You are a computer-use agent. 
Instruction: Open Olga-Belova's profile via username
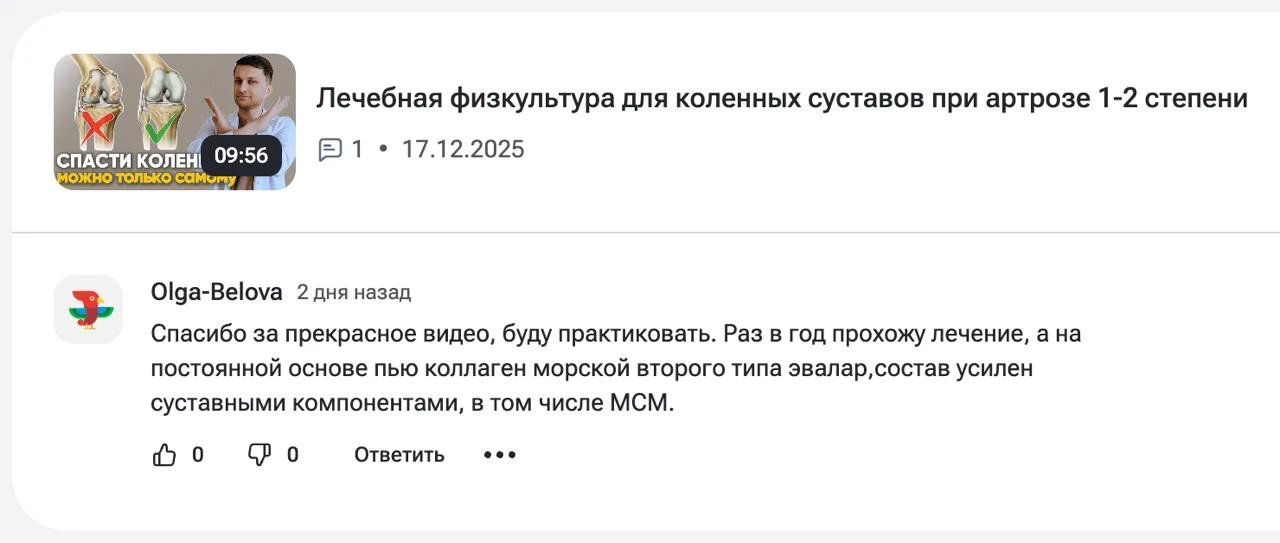[216, 292]
